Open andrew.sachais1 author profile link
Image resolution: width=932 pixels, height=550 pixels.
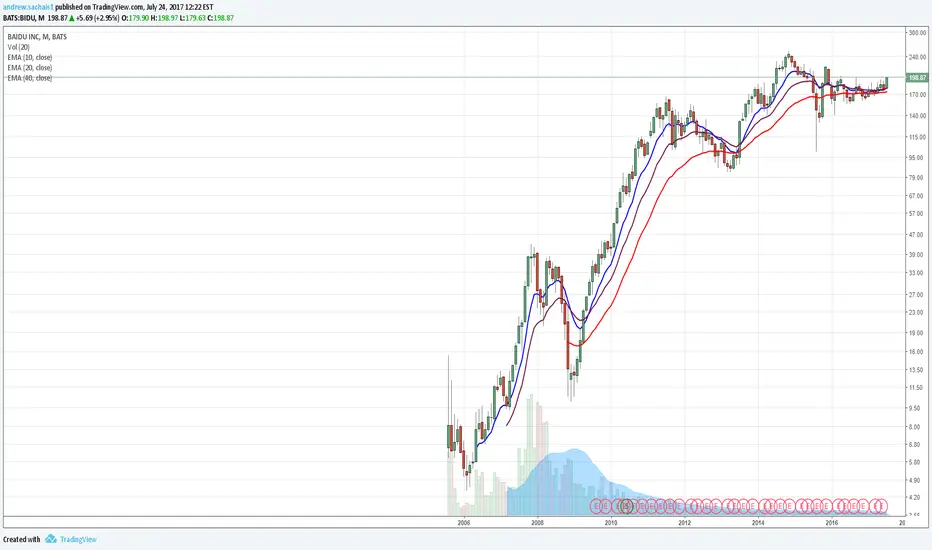[28, 7]
